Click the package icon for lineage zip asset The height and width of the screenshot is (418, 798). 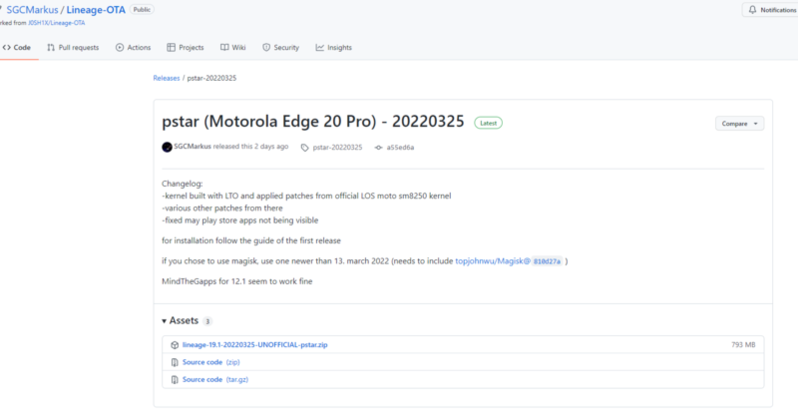(174, 344)
